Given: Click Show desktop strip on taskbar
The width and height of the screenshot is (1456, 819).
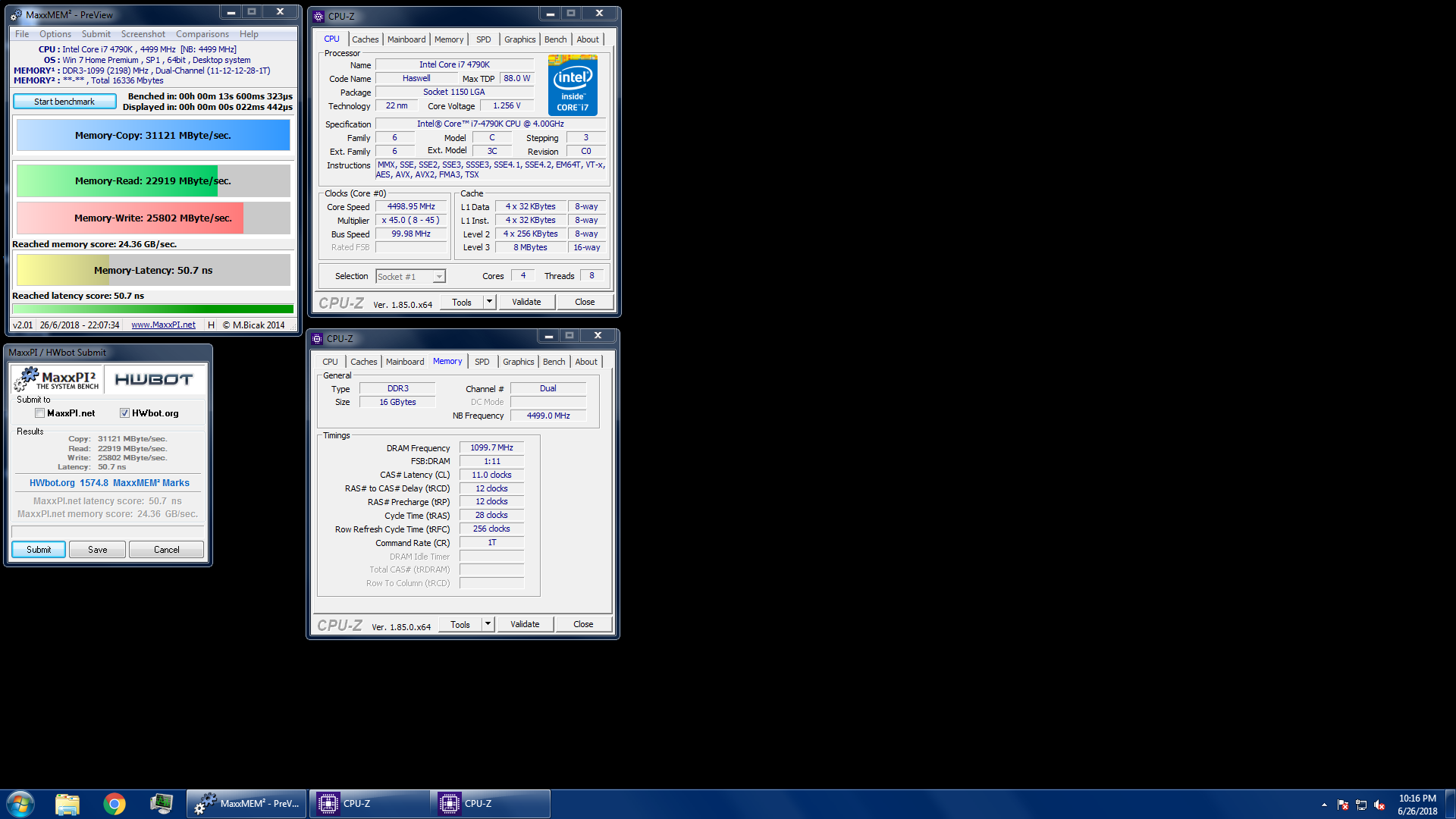Looking at the screenshot, I should (x=1450, y=804).
